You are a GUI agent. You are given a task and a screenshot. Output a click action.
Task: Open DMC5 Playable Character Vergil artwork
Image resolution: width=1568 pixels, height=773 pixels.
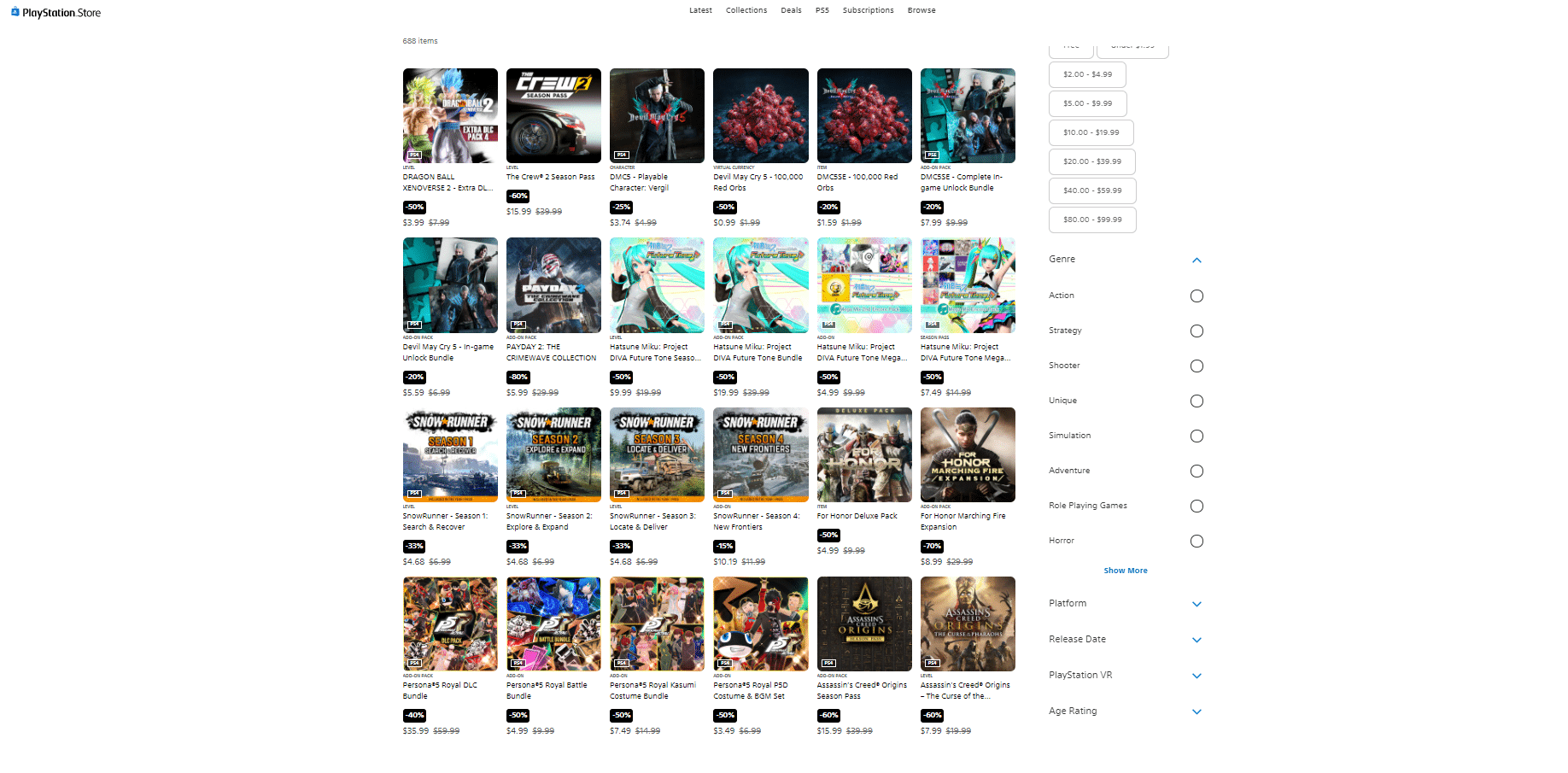click(657, 115)
